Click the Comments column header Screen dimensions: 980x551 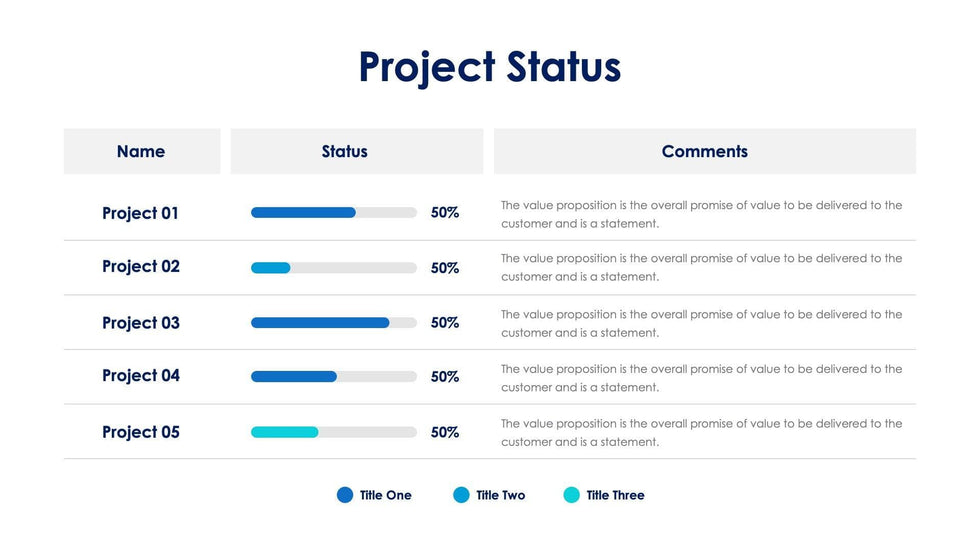click(704, 152)
